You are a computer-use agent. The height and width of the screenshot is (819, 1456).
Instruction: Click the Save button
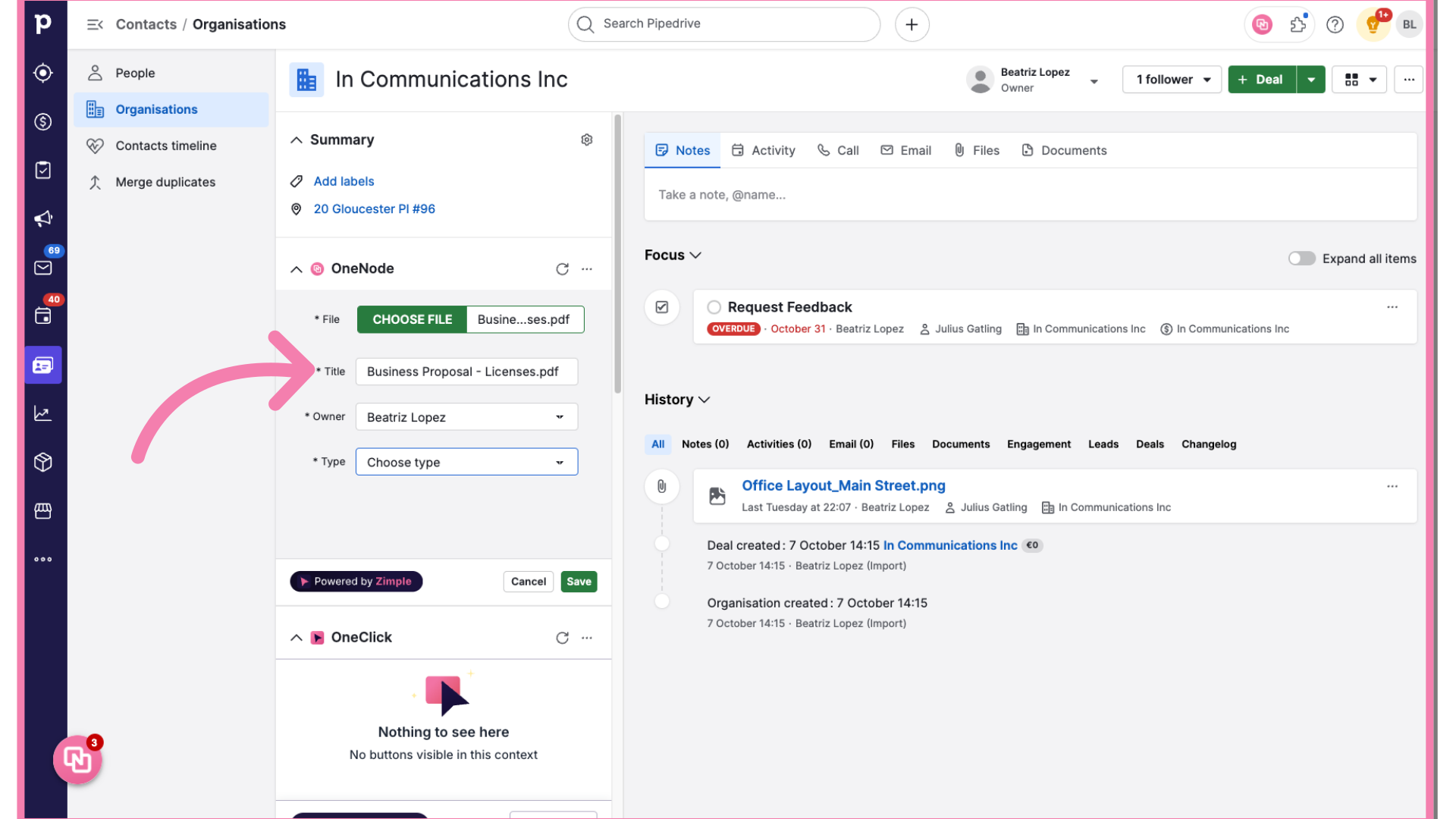click(x=579, y=582)
